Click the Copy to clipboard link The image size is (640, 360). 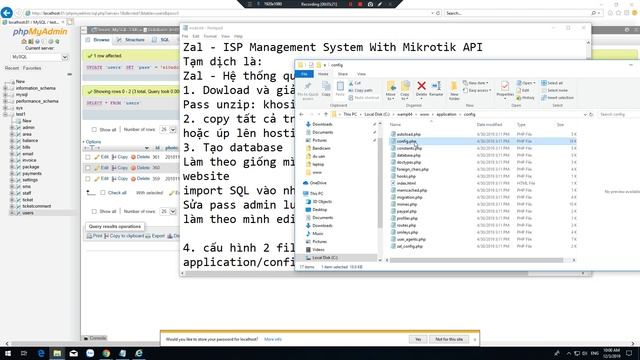pyautogui.click(x=123, y=236)
